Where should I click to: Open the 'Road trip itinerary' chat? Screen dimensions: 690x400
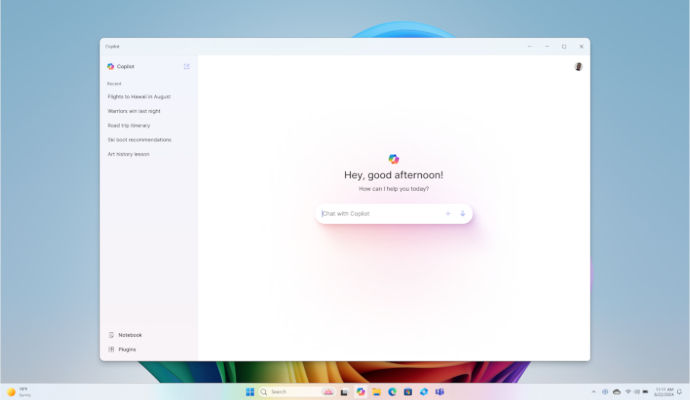click(127, 126)
